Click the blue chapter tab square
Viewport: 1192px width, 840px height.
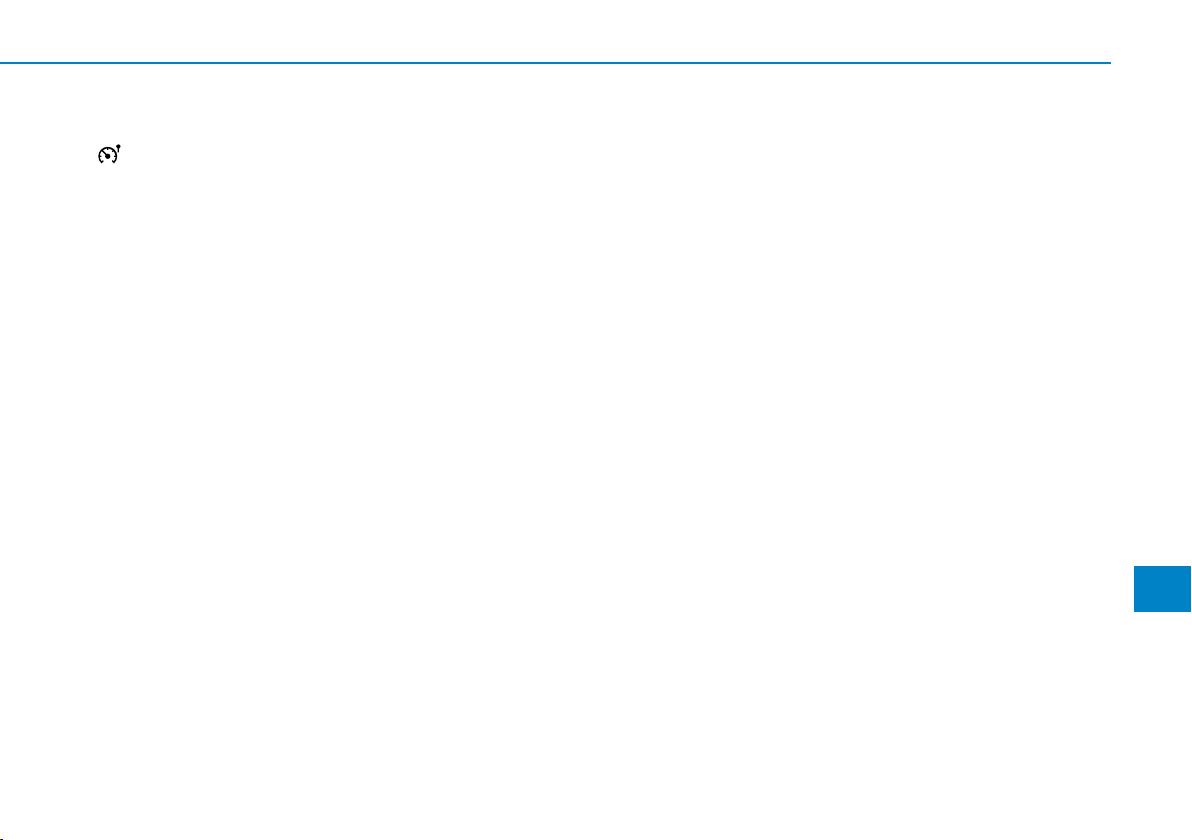click(x=1162, y=588)
